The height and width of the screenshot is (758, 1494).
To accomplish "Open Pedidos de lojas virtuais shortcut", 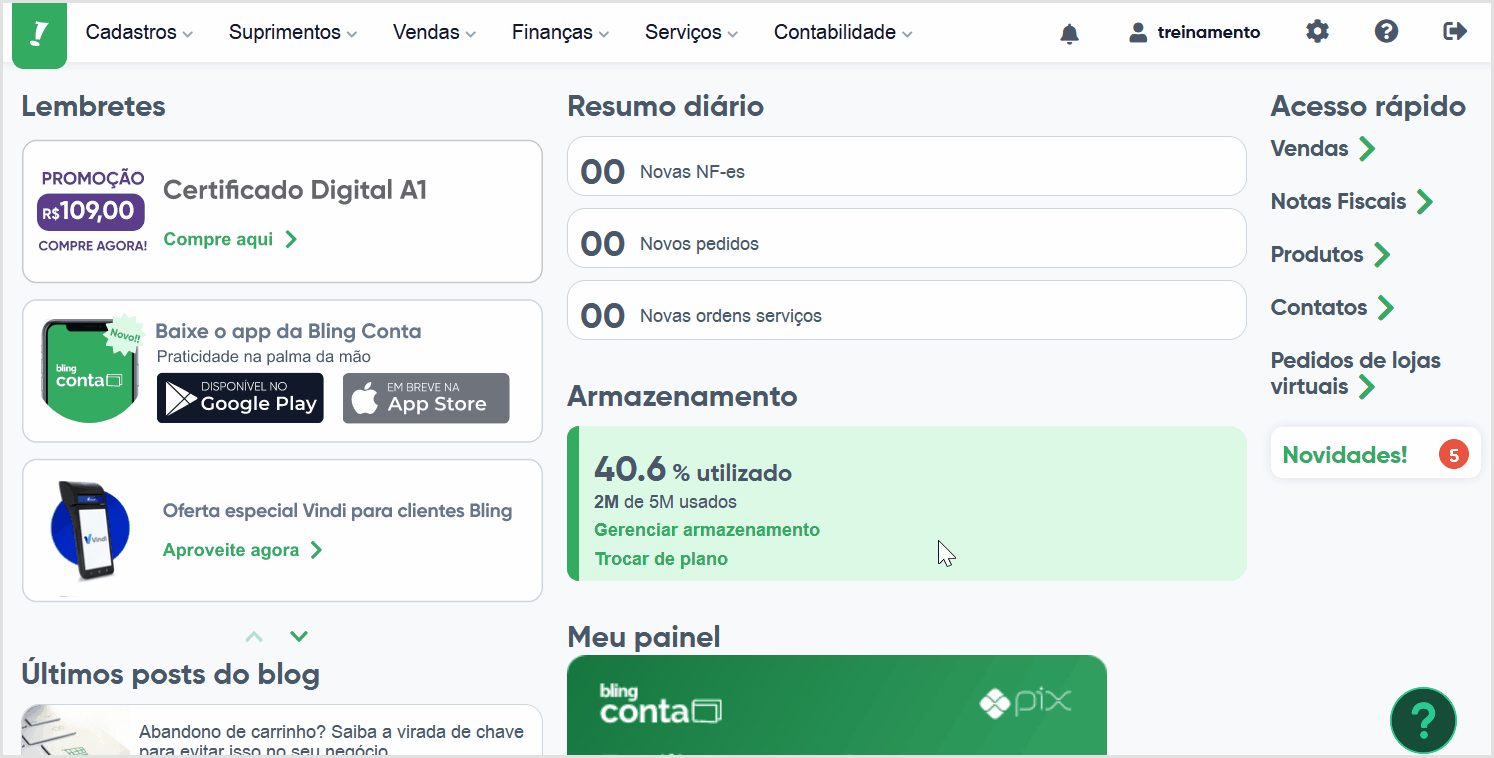I will [x=1356, y=373].
